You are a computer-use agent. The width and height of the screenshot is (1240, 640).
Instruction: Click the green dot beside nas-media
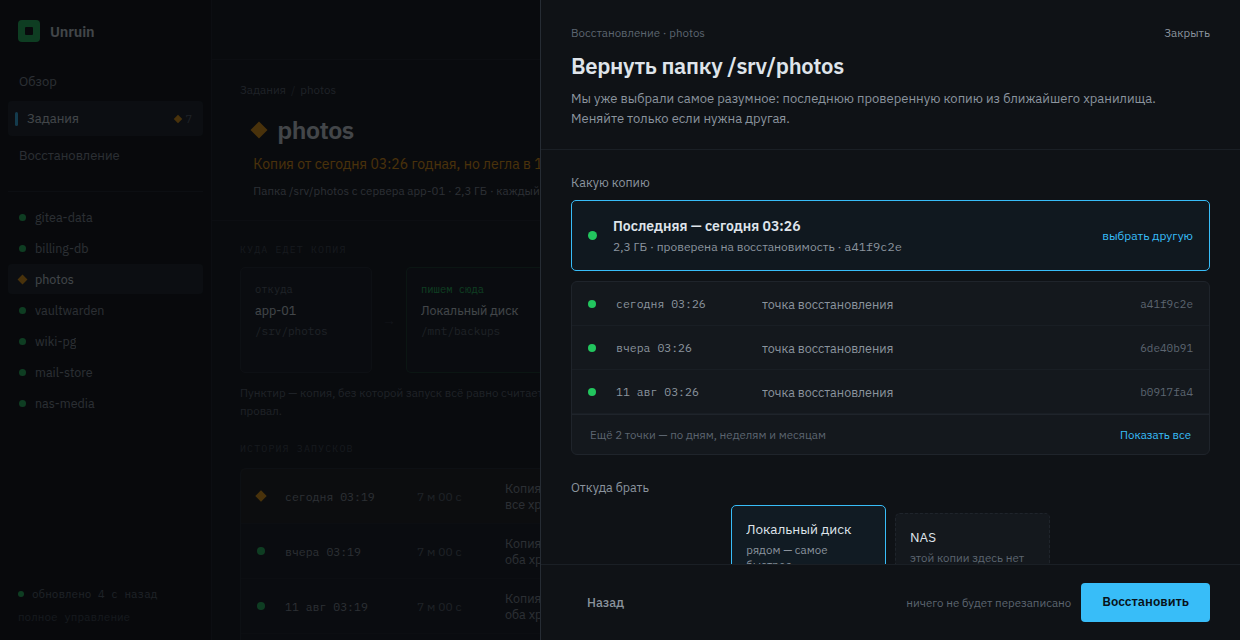tap(23, 404)
